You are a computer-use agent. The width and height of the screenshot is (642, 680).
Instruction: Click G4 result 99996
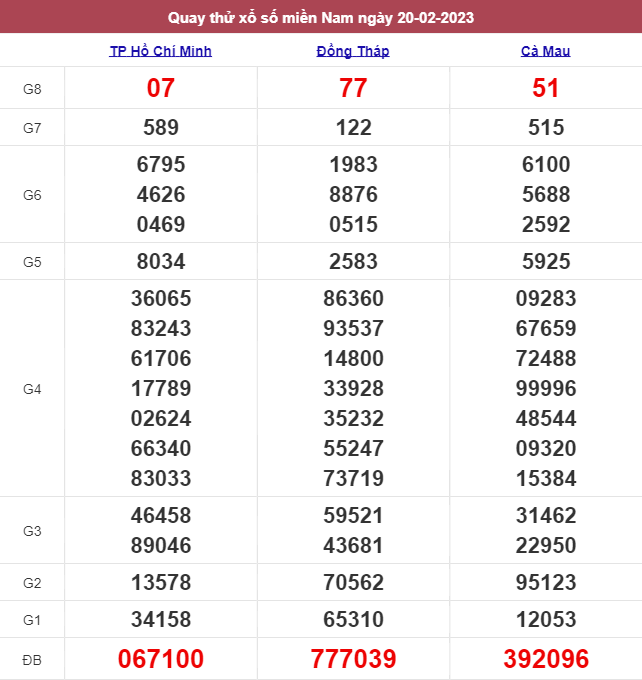pos(546,388)
